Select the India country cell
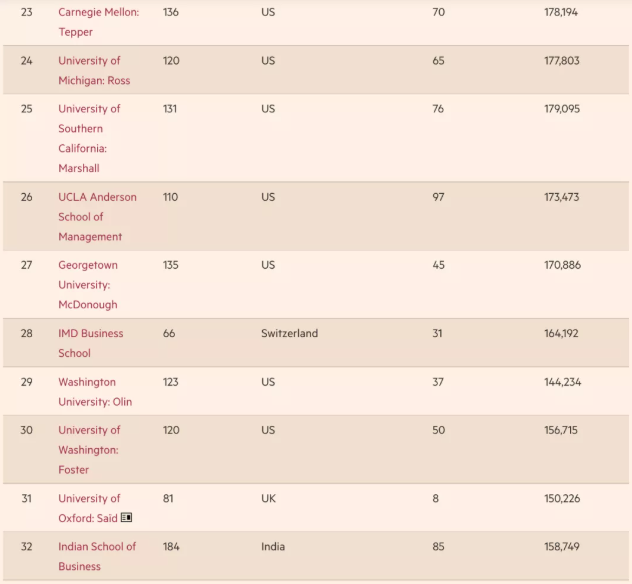Image resolution: width=632 pixels, height=584 pixels. (x=273, y=546)
